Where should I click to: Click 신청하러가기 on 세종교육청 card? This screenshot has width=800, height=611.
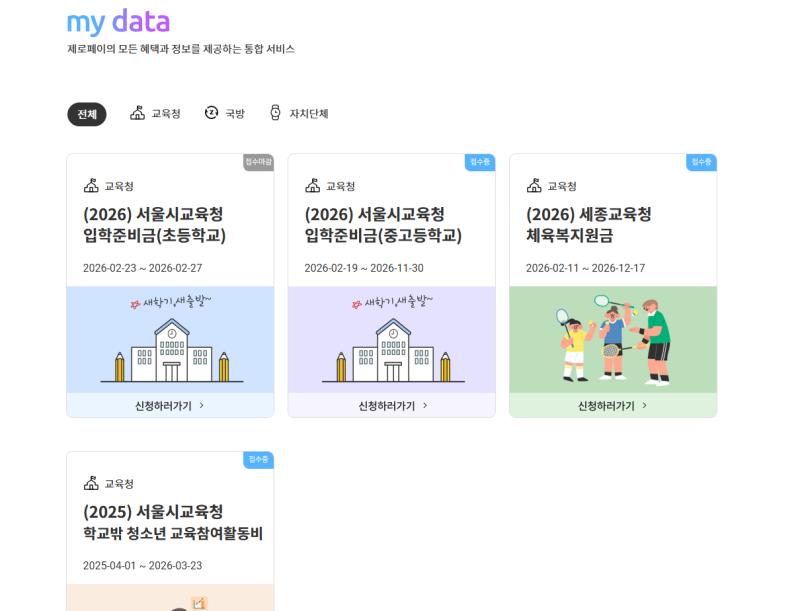(613, 405)
